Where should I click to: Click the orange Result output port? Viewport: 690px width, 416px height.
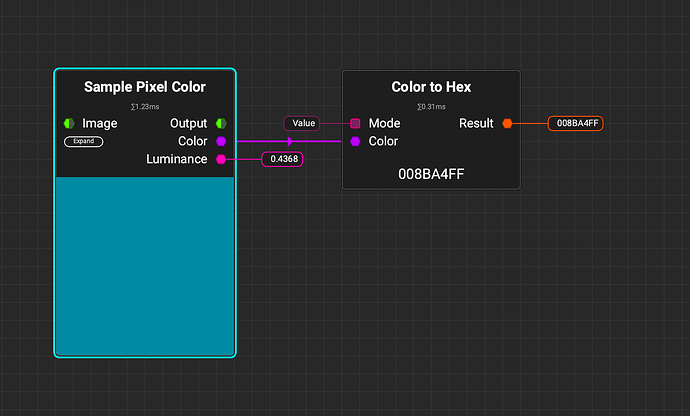click(x=507, y=123)
